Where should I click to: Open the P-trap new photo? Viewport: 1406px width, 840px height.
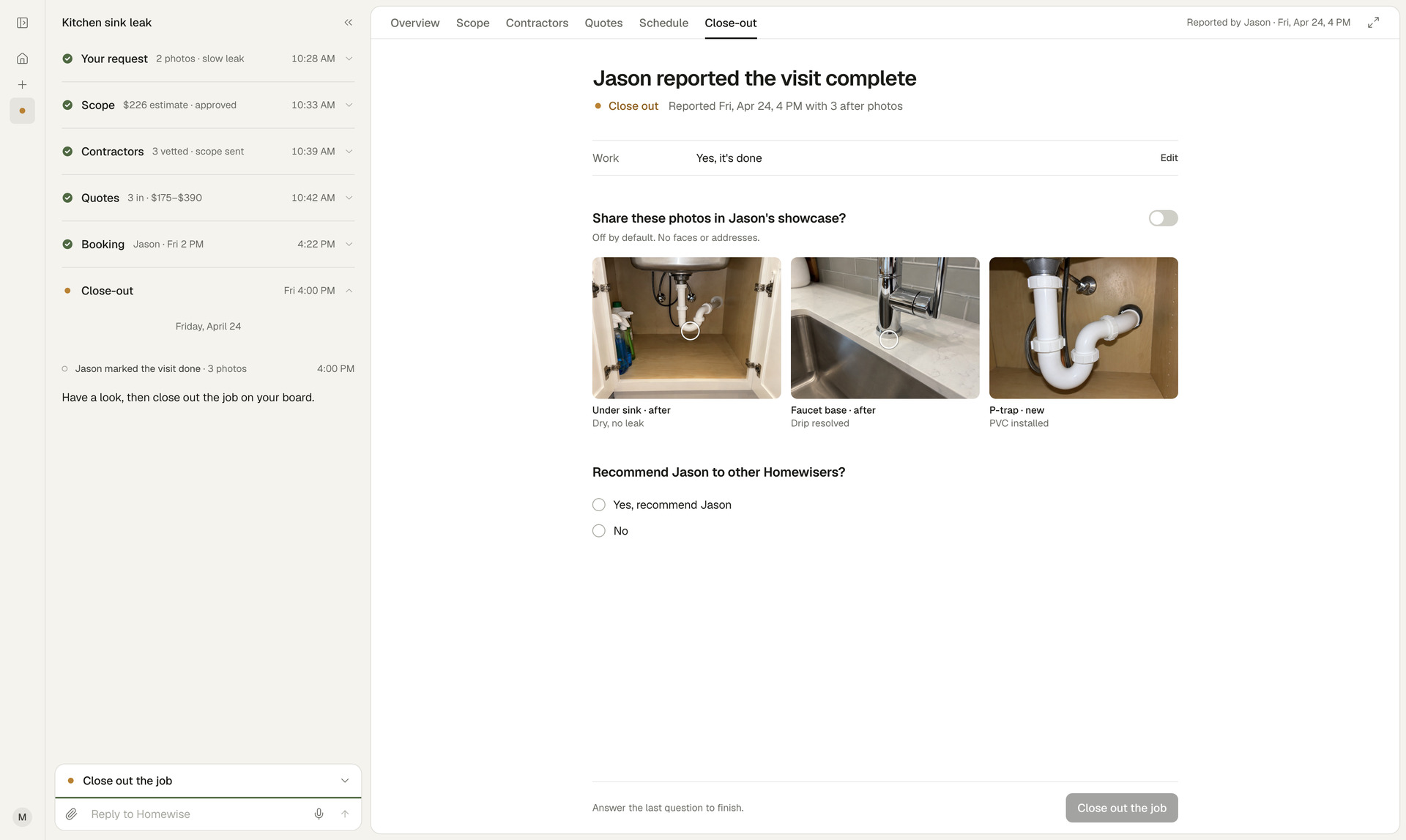point(1083,328)
